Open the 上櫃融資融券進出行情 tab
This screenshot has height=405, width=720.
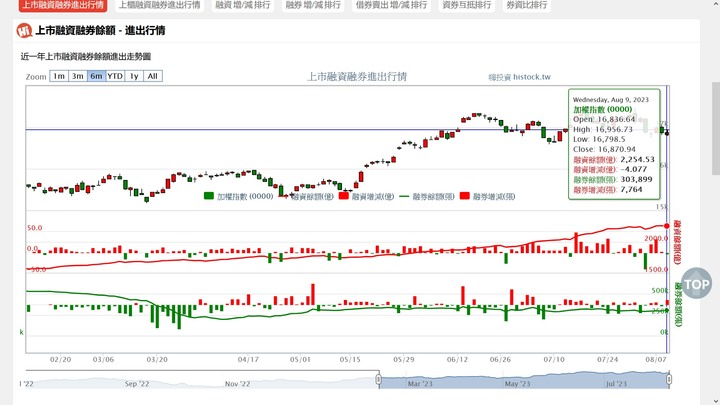pos(159,5)
